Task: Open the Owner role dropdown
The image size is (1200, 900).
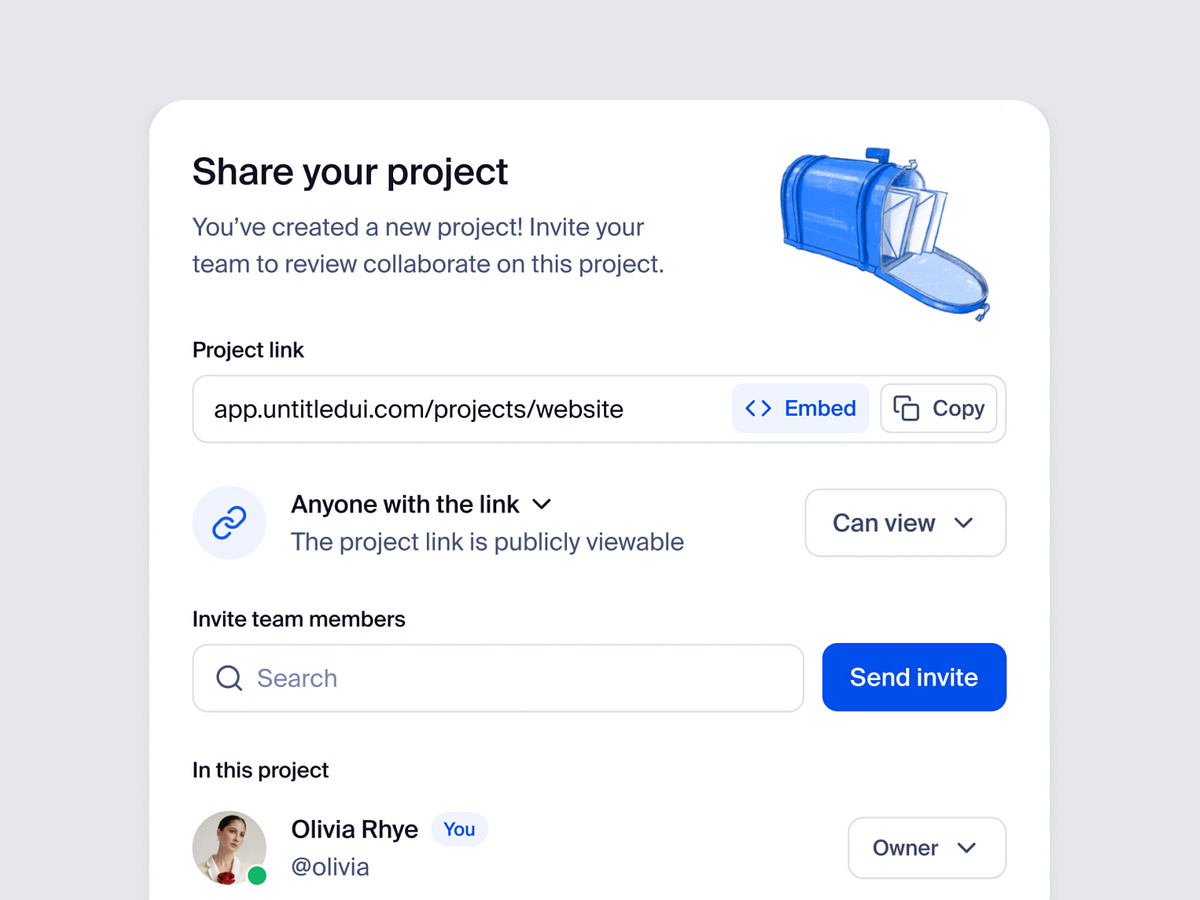Action: pos(926,847)
